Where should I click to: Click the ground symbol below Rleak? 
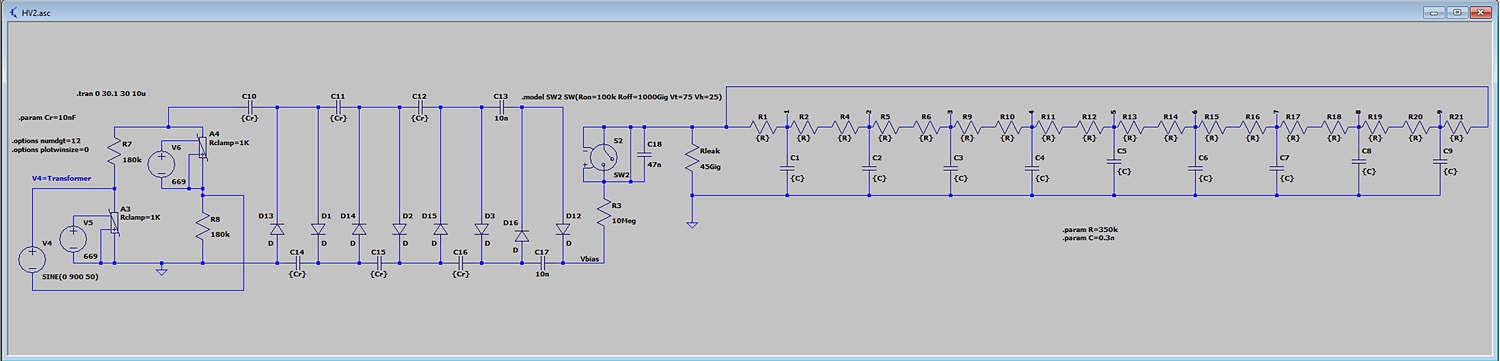pos(691,224)
